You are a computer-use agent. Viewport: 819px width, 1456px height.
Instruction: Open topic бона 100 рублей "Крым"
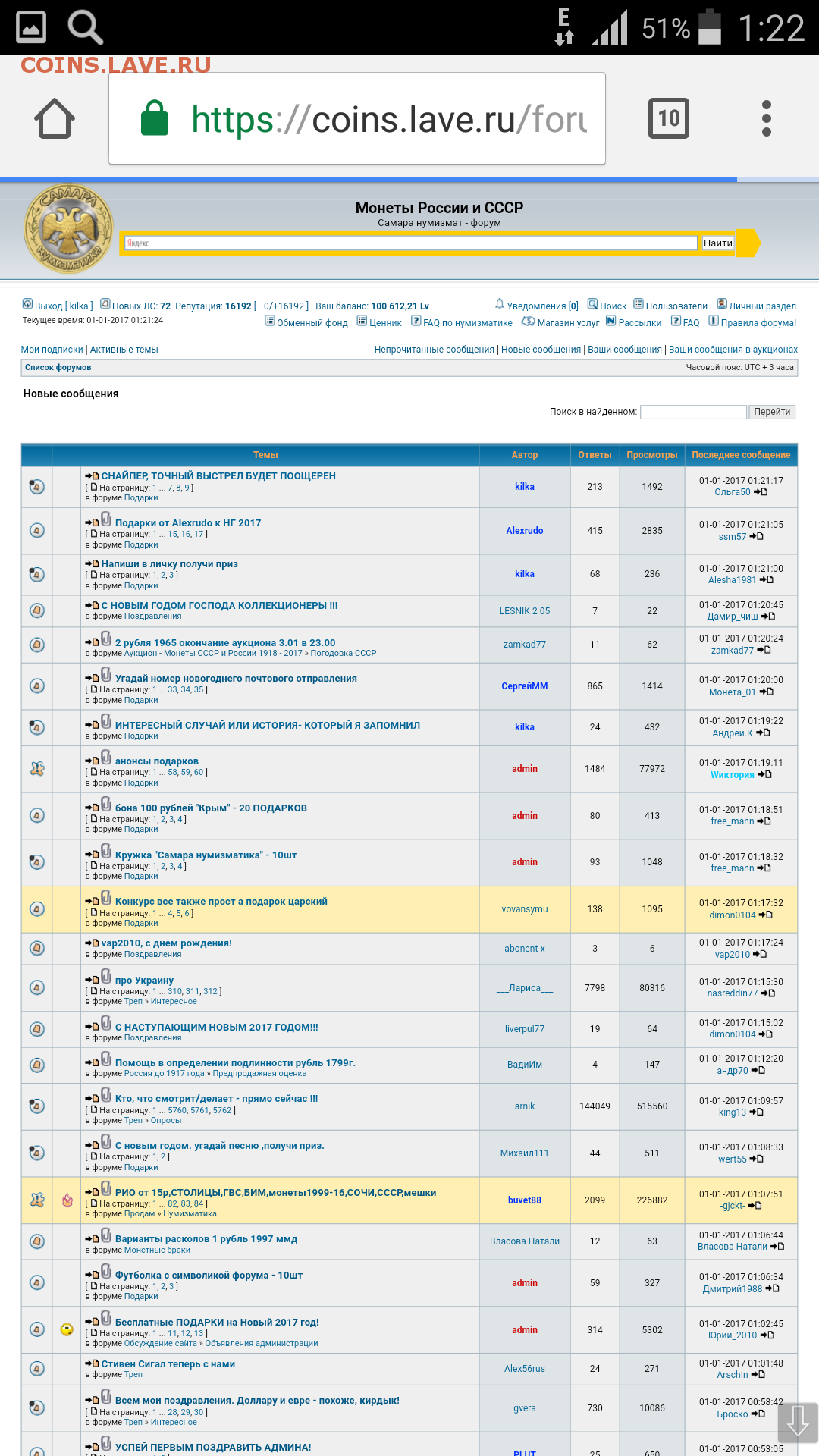(211, 808)
